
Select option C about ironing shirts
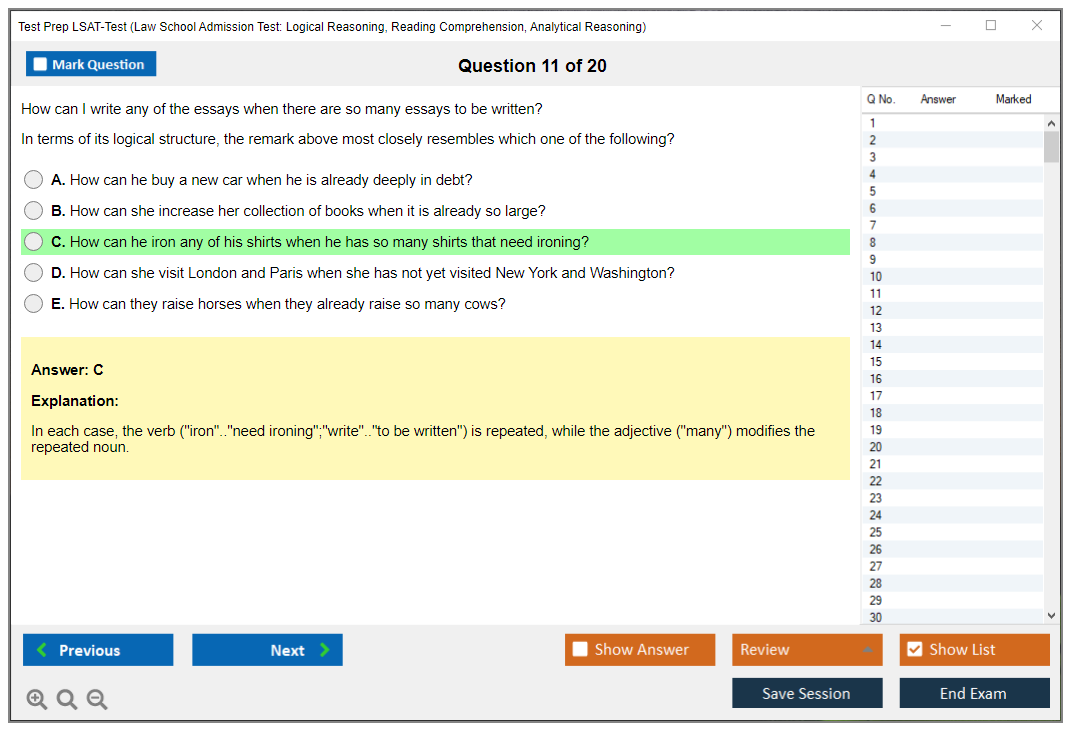pos(34,242)
